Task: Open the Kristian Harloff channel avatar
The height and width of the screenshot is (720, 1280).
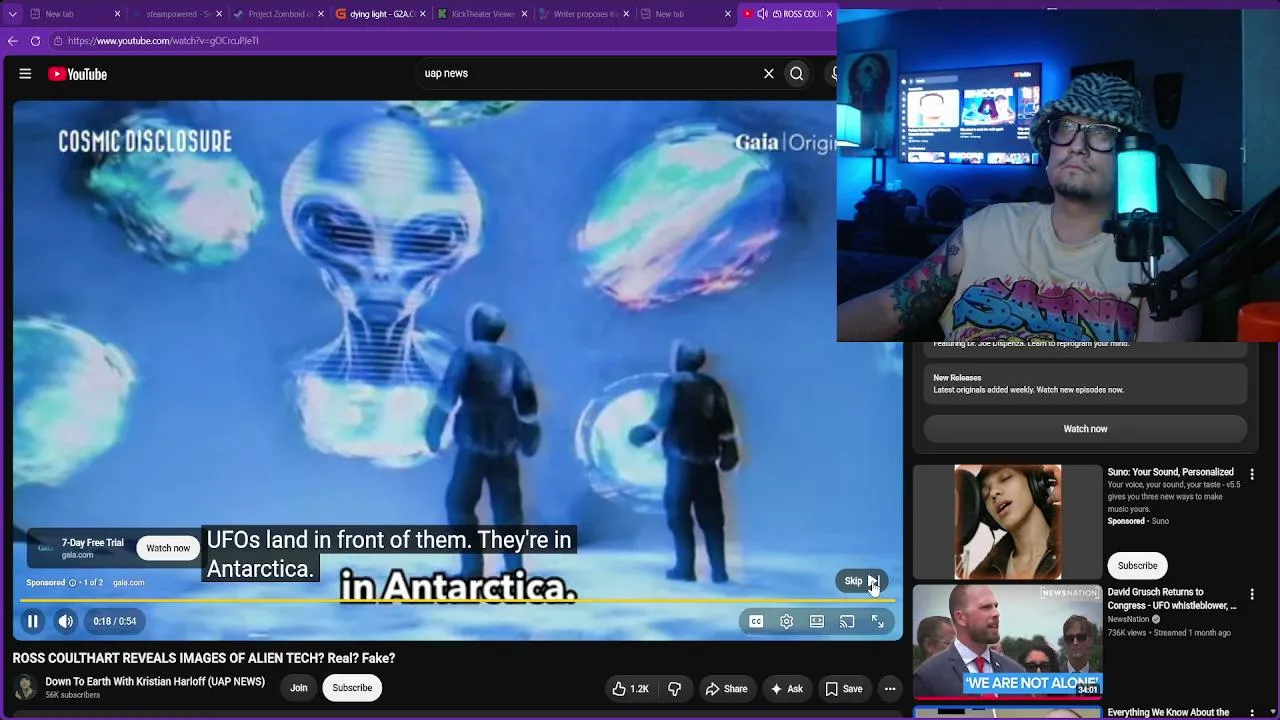Action: pyautogui.click(x=25, y=687)
